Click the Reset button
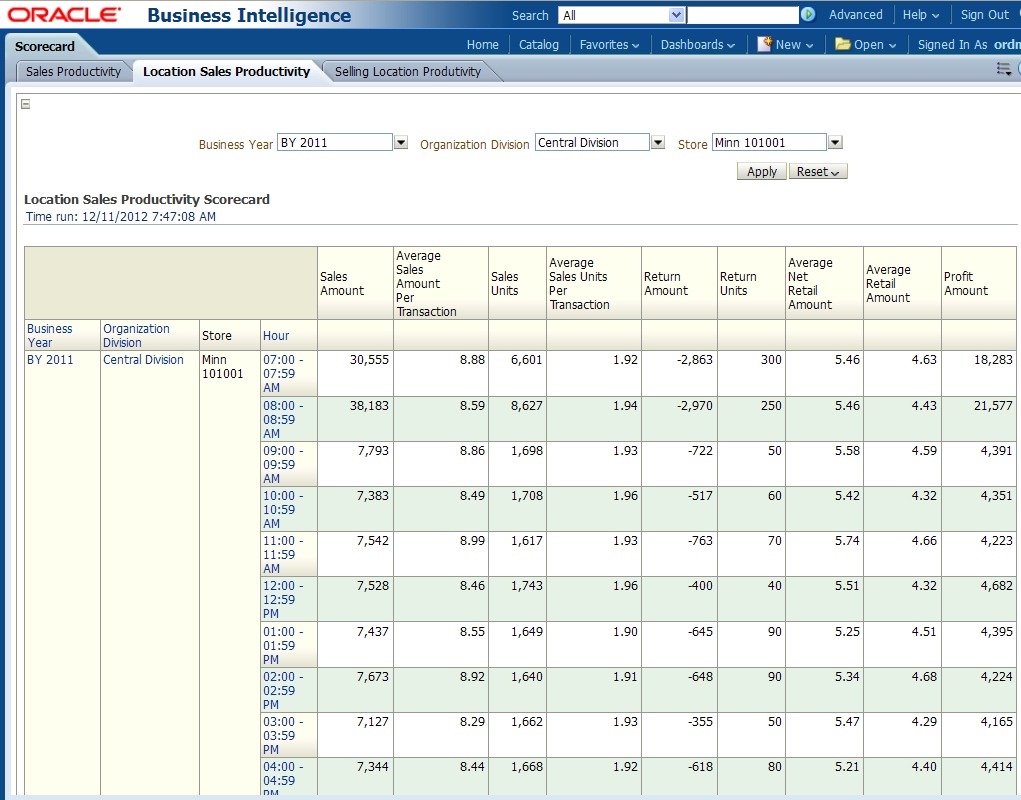The image size is (1021, 800). (818, 172)
